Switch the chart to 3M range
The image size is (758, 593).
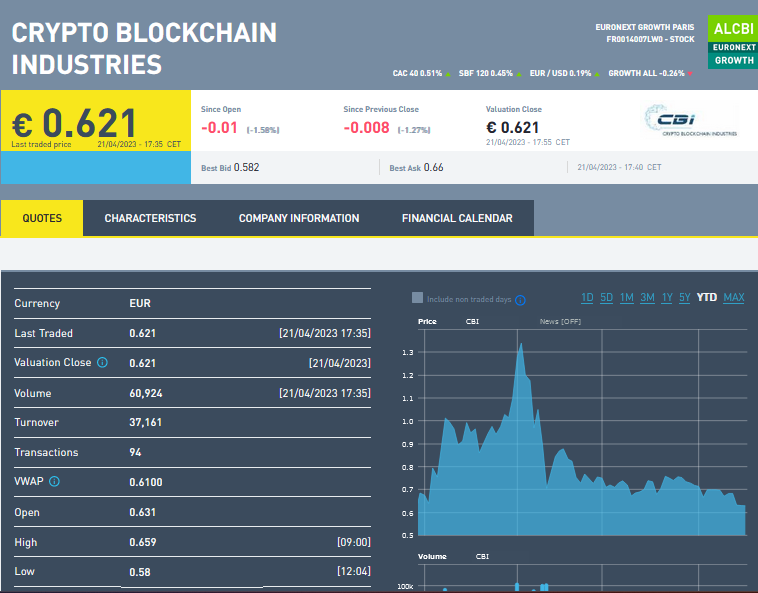pos(647,298)
